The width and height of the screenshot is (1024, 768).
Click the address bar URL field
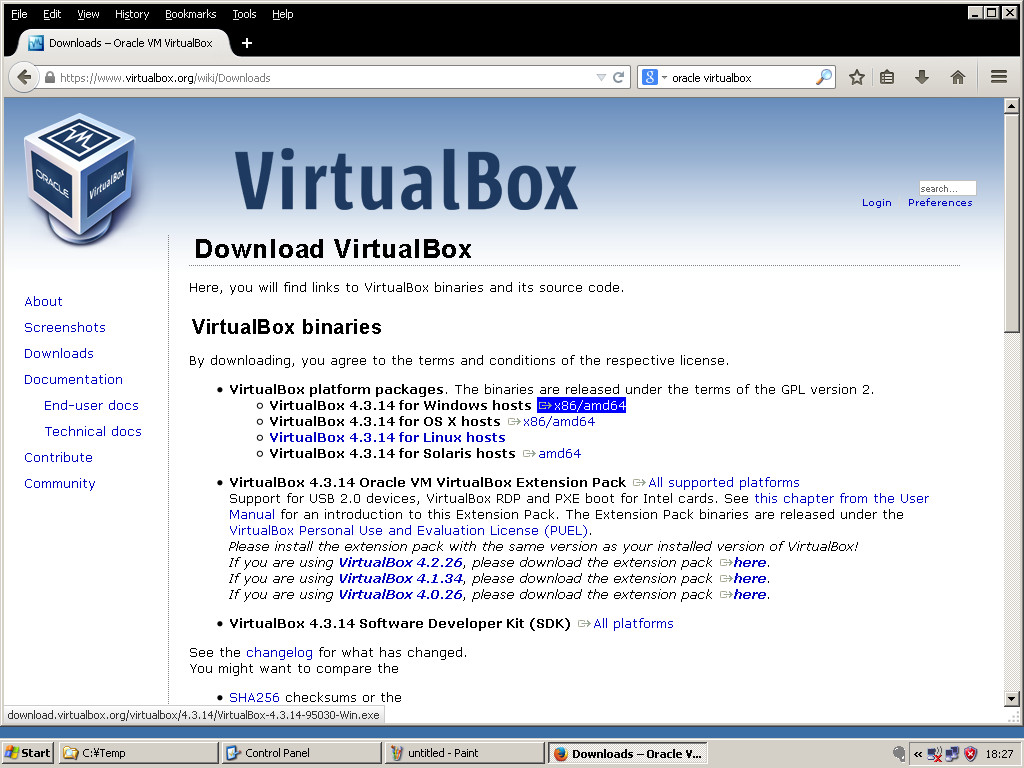(326, 78)
